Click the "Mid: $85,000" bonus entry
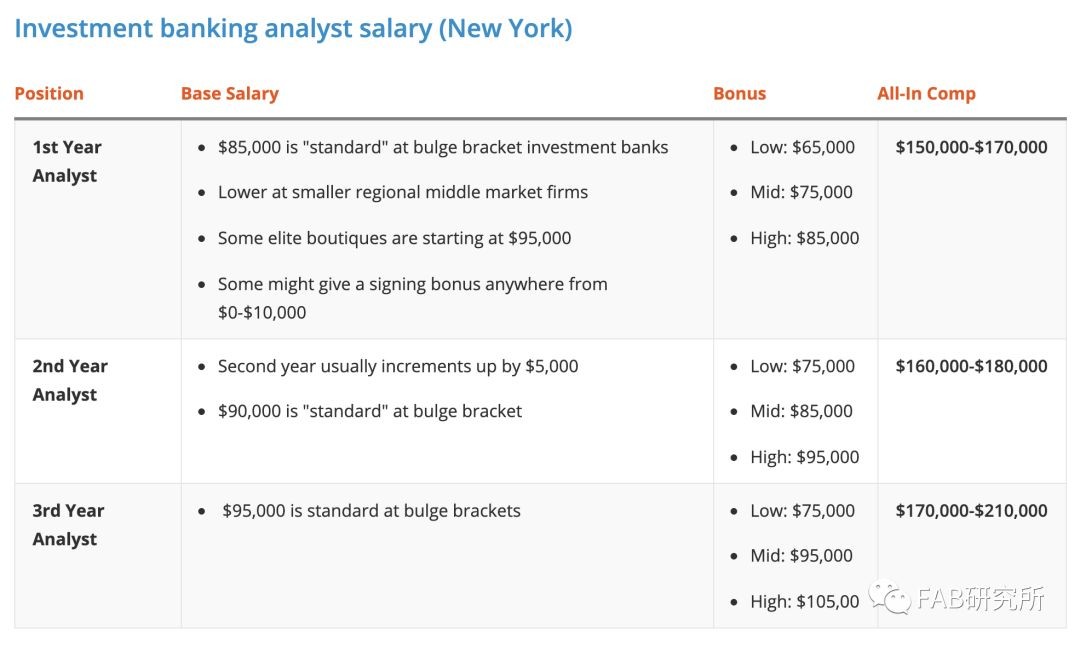Viewport: 1080px width, 646px height. tap(801, 411)
